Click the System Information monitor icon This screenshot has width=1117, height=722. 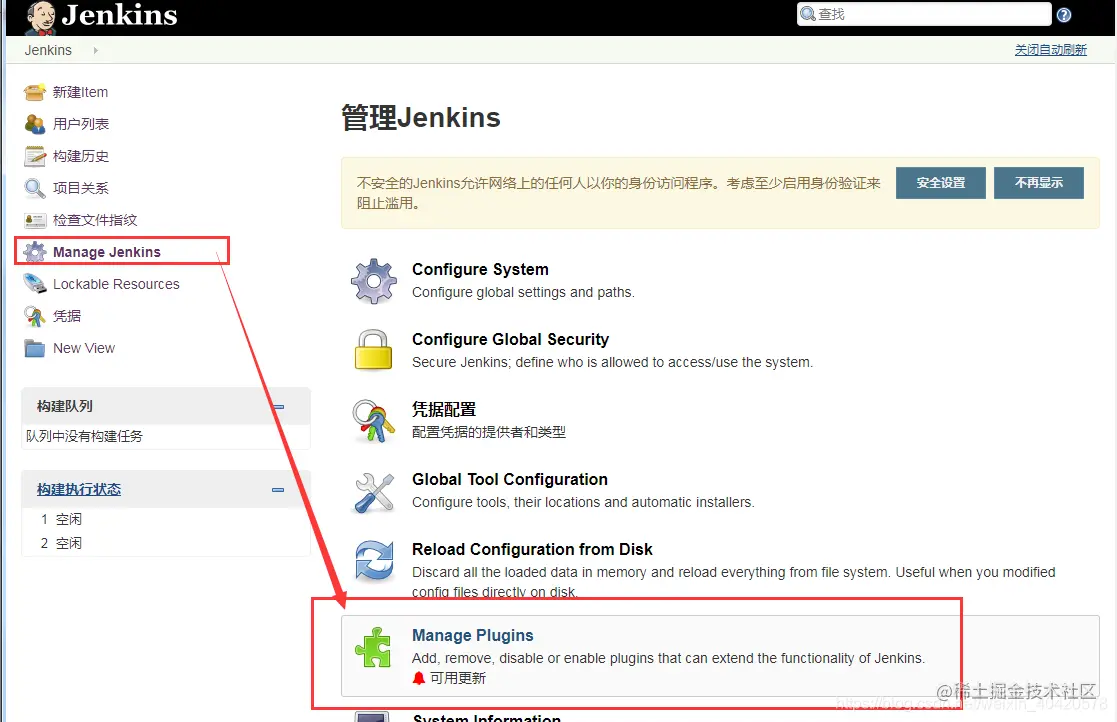click(x=373, y=716)
